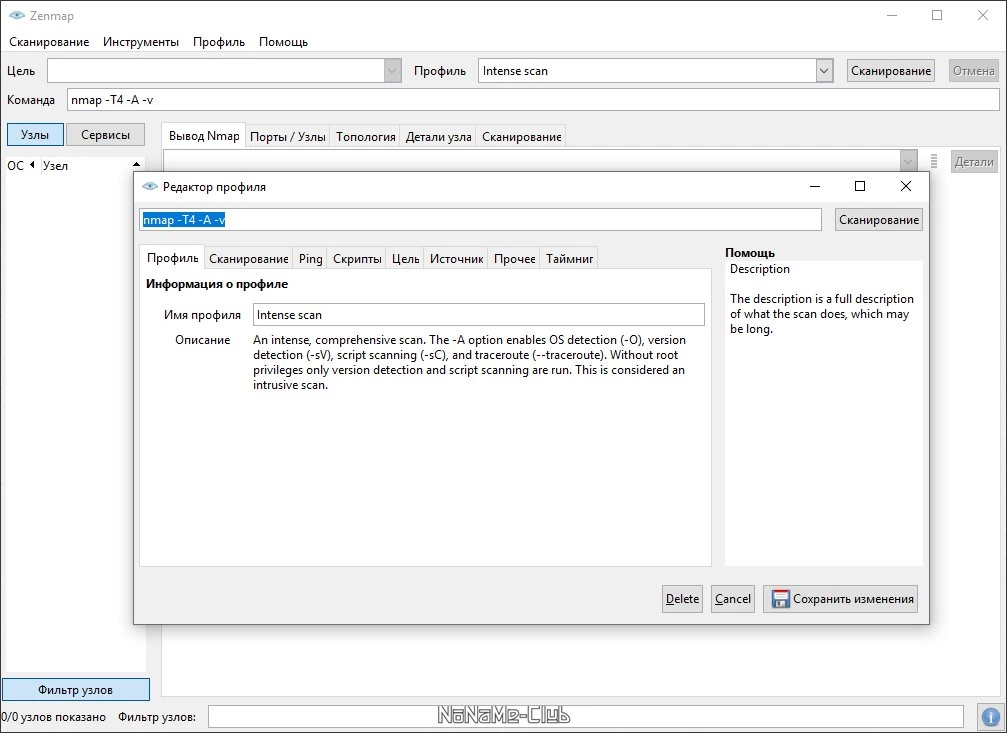This screenshot has width=1007, height=733.
Task: Click the Сервисы button
Action: point(105,135)
